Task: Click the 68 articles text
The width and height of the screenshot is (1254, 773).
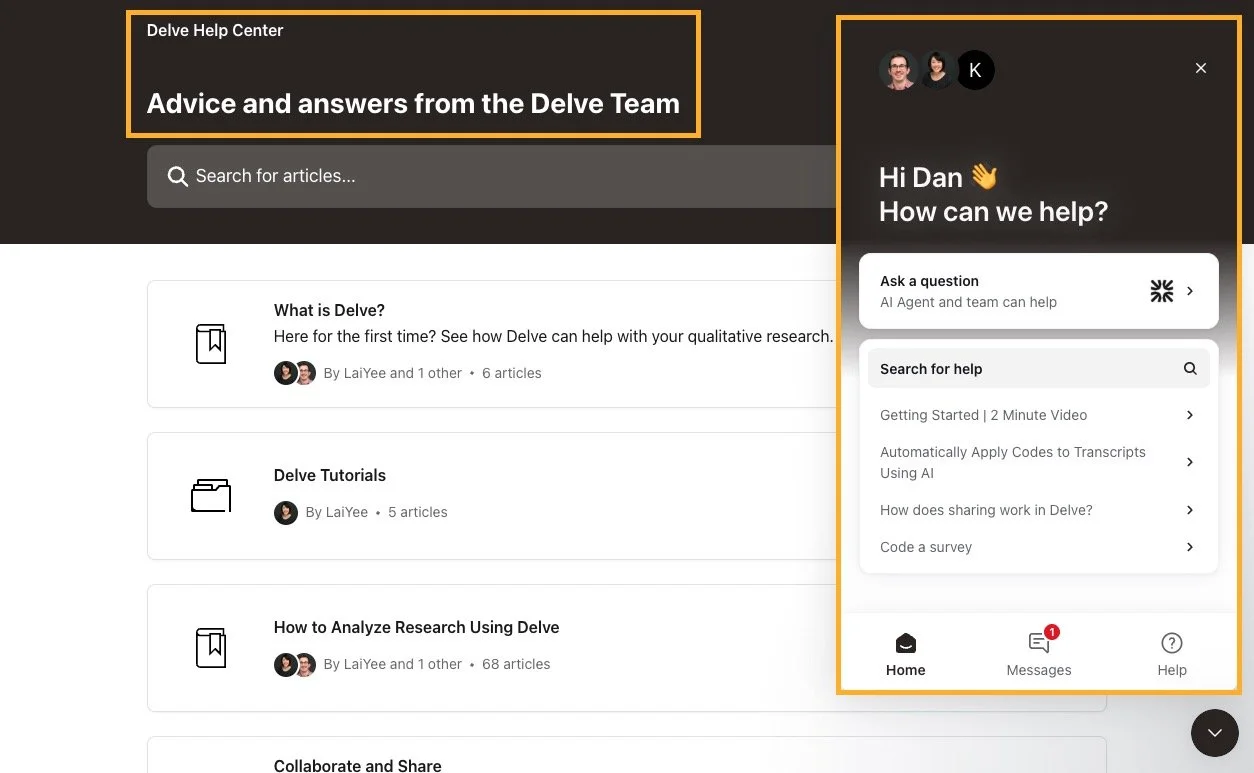Action: click(516, 664)
